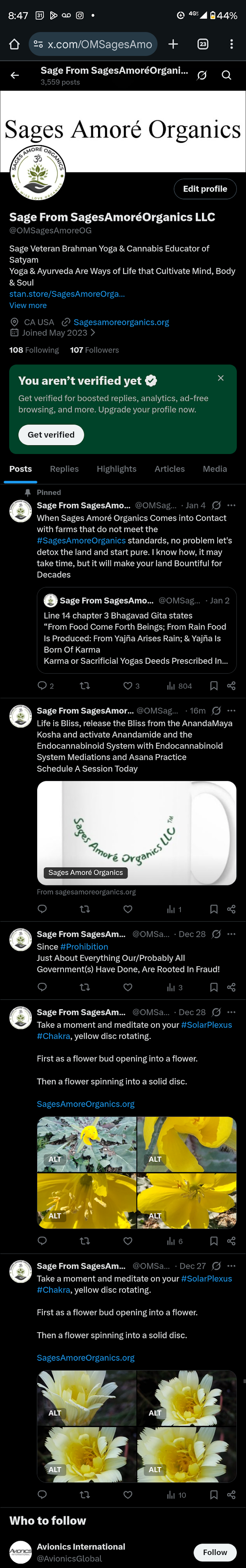The width and height of the screenshot is (246, 1568).
Task: Tap the back arrow in profile header
Action: [15, 75]
